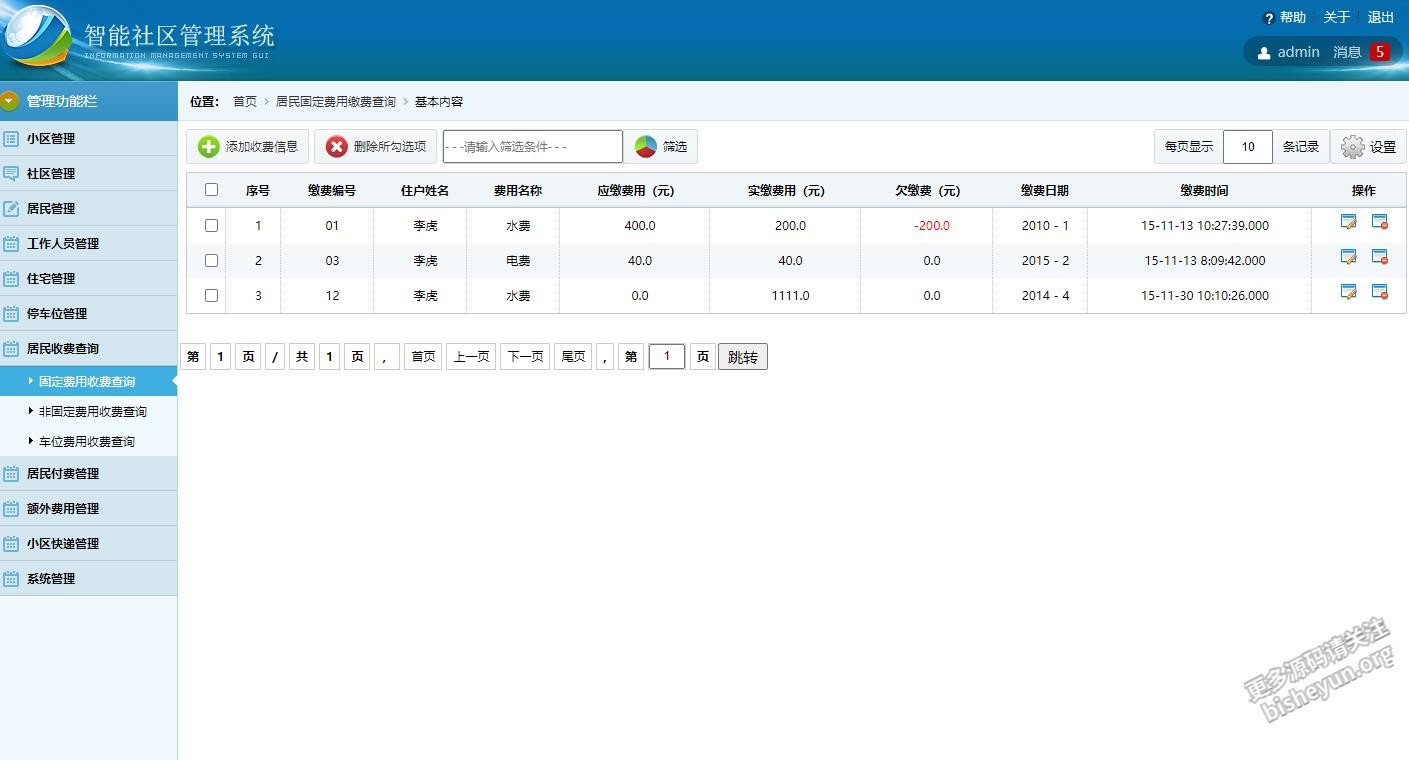Screen dimensions: 1409x760
Task: Click the gear settings icon
Action: pos(1353,147)
